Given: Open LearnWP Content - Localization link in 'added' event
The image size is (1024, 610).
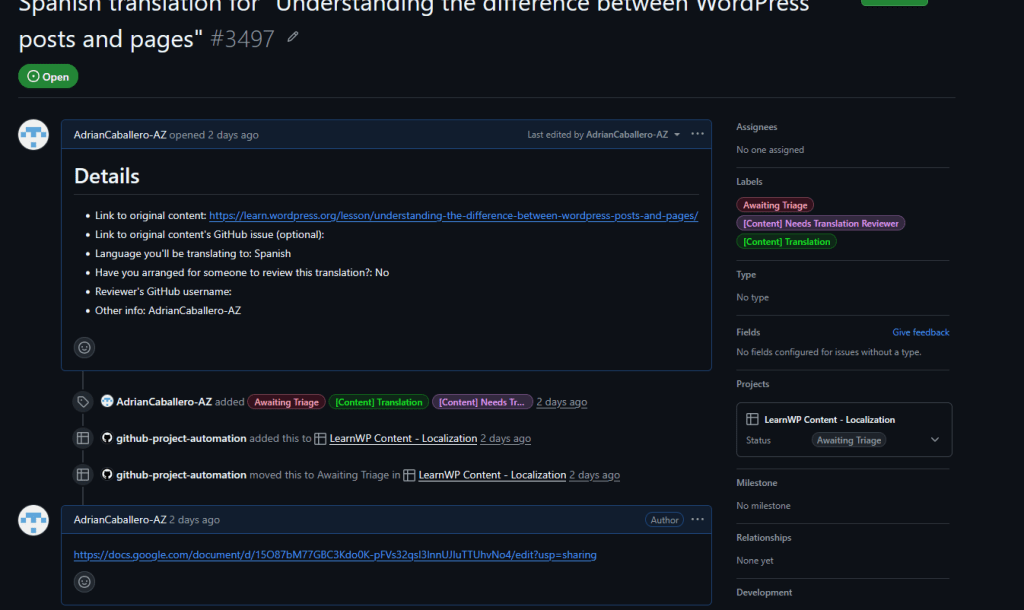Looking at the screenshot, I should tap(403, 438).
